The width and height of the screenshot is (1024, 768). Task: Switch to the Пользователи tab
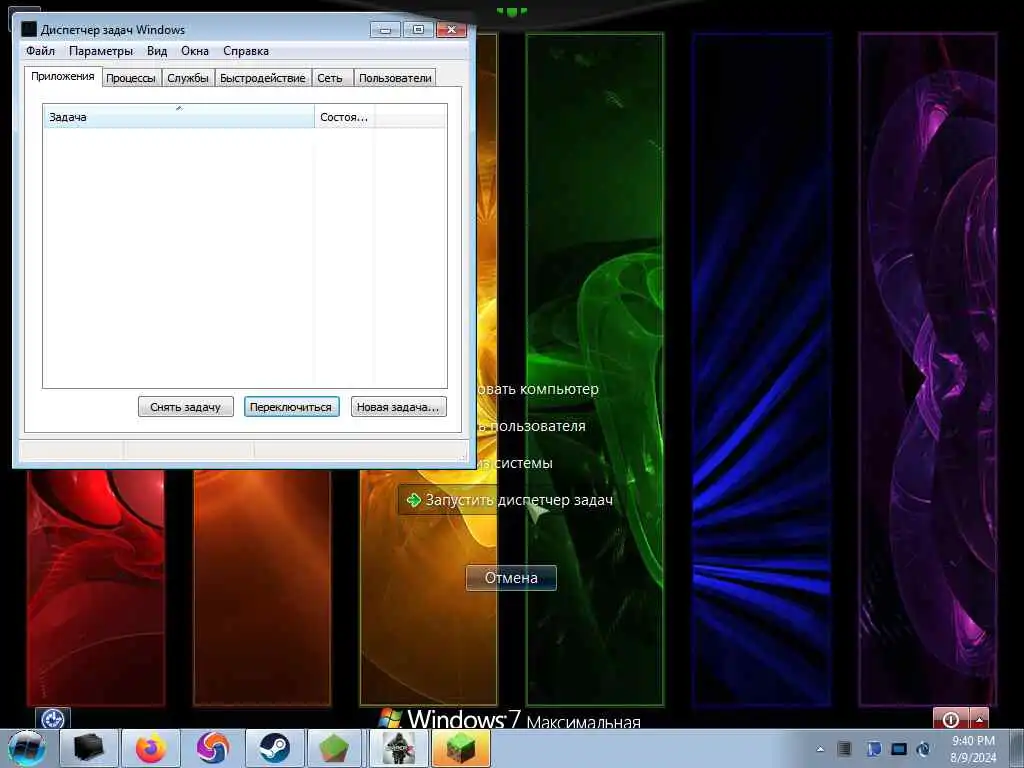click(395, 78)
